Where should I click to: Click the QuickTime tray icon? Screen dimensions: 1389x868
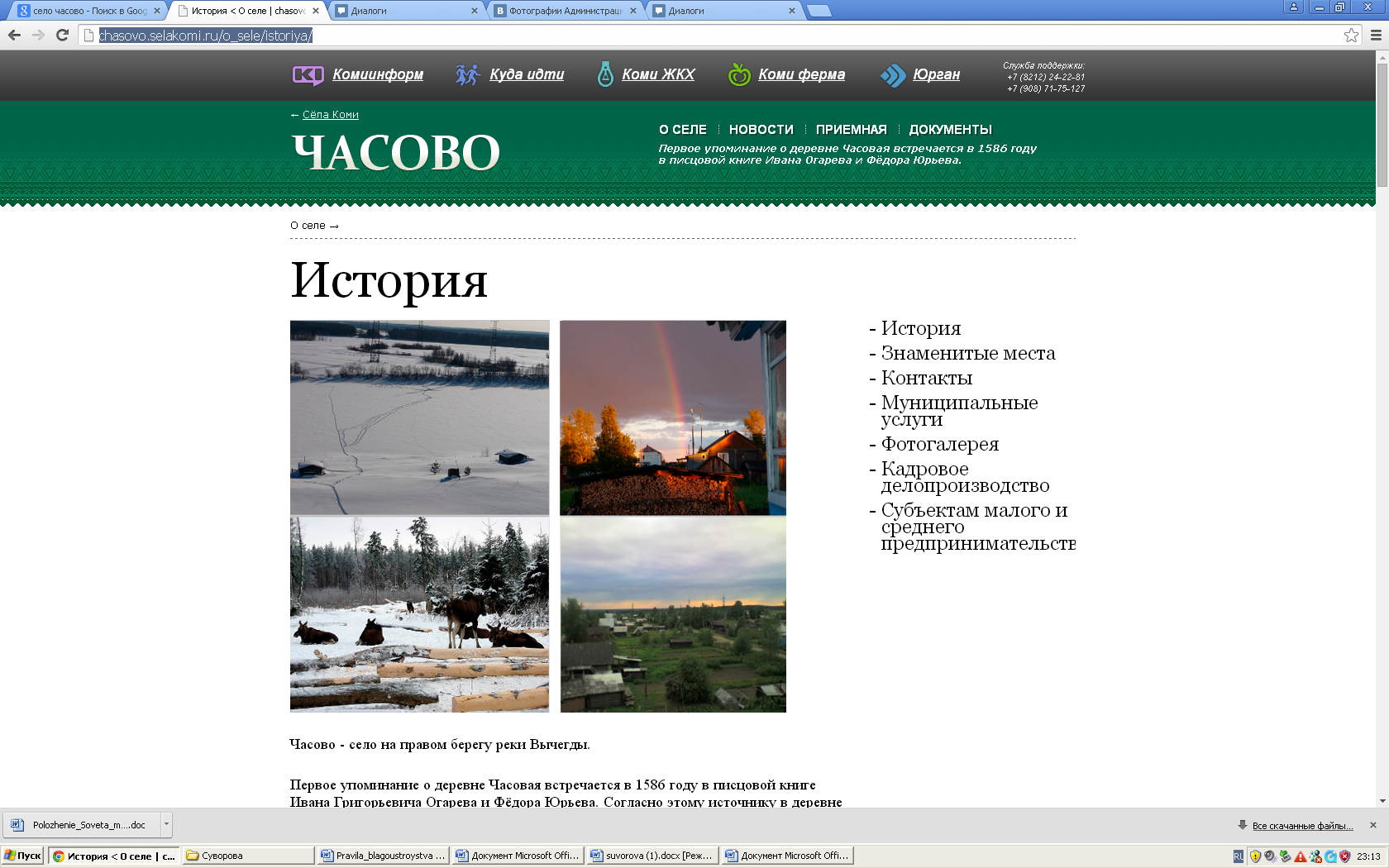point(1330,856)
